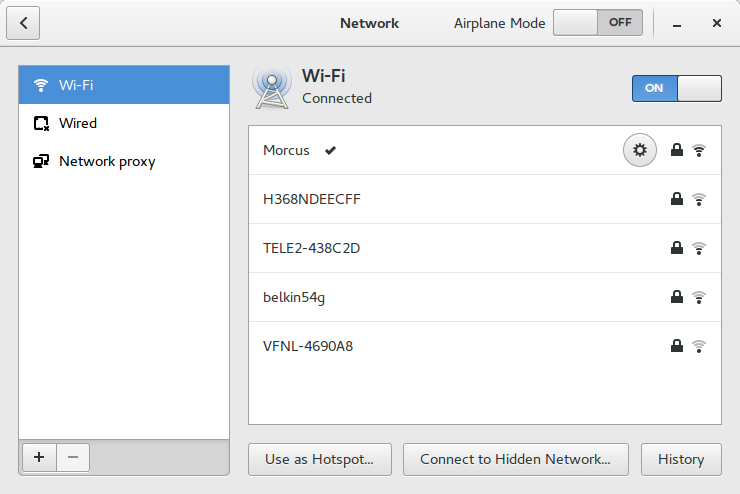Screen dimensions: 740x494
Task: Click the lock icon on H368NDEECFF
Action: [x=677, y=199]
